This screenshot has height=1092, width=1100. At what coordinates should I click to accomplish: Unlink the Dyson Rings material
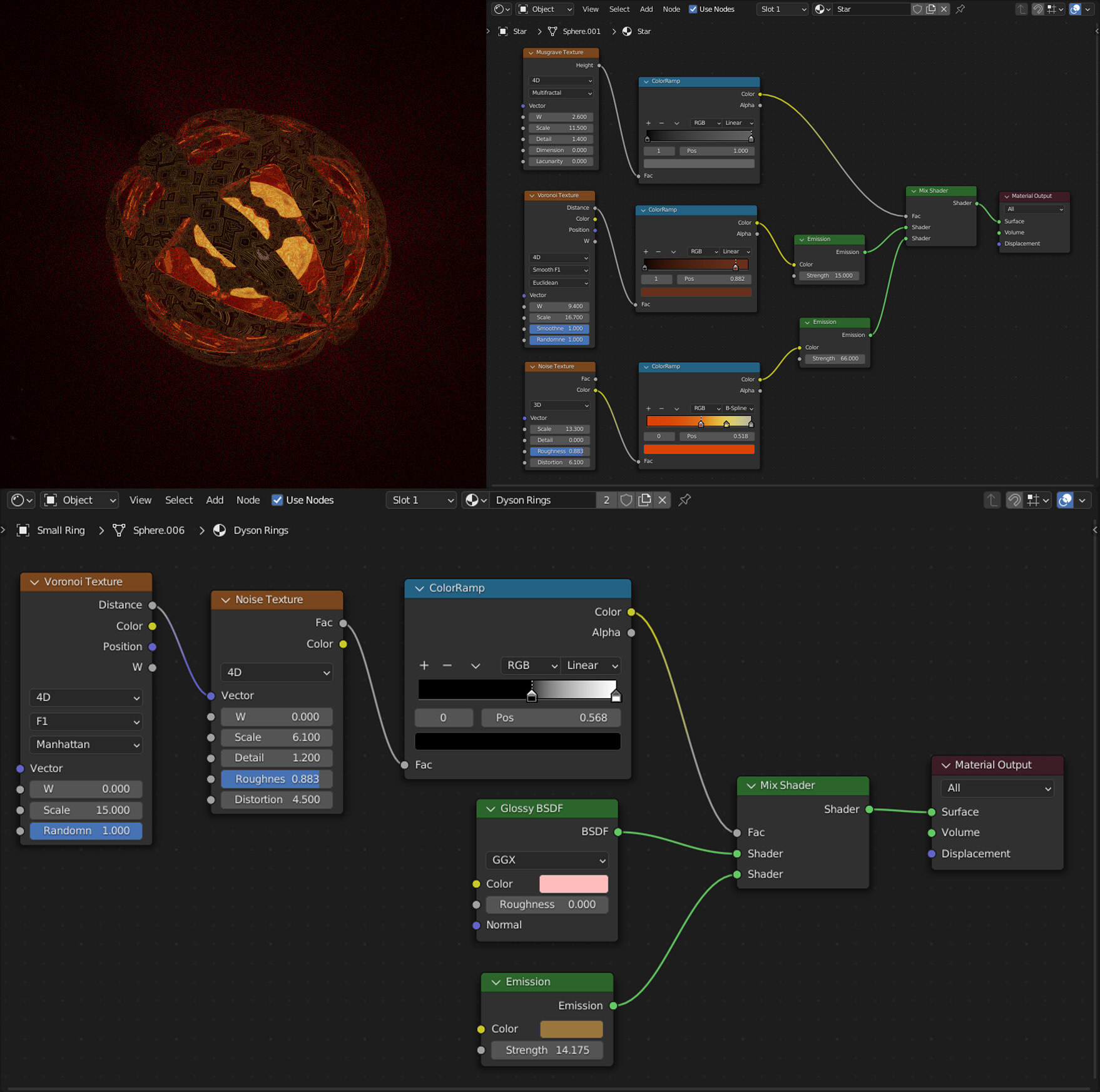pyautogui.click(x=662, y=500)
